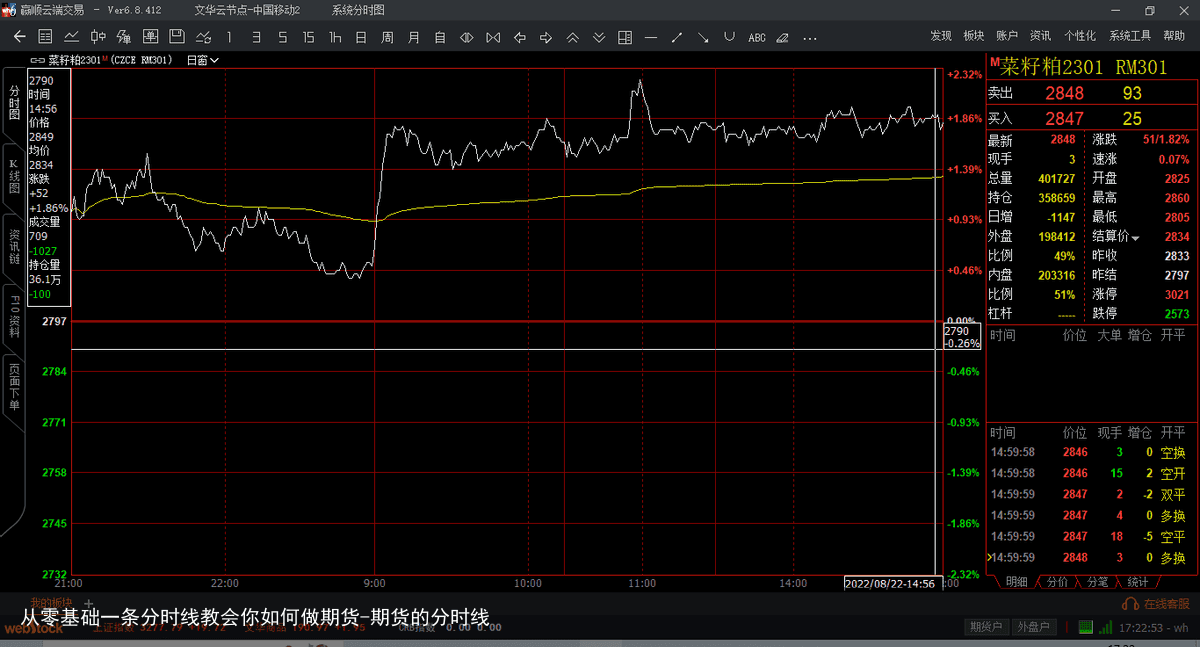Open the K线图 side tab
This screenshot has width=1200, height=647.
pos(14,177)
